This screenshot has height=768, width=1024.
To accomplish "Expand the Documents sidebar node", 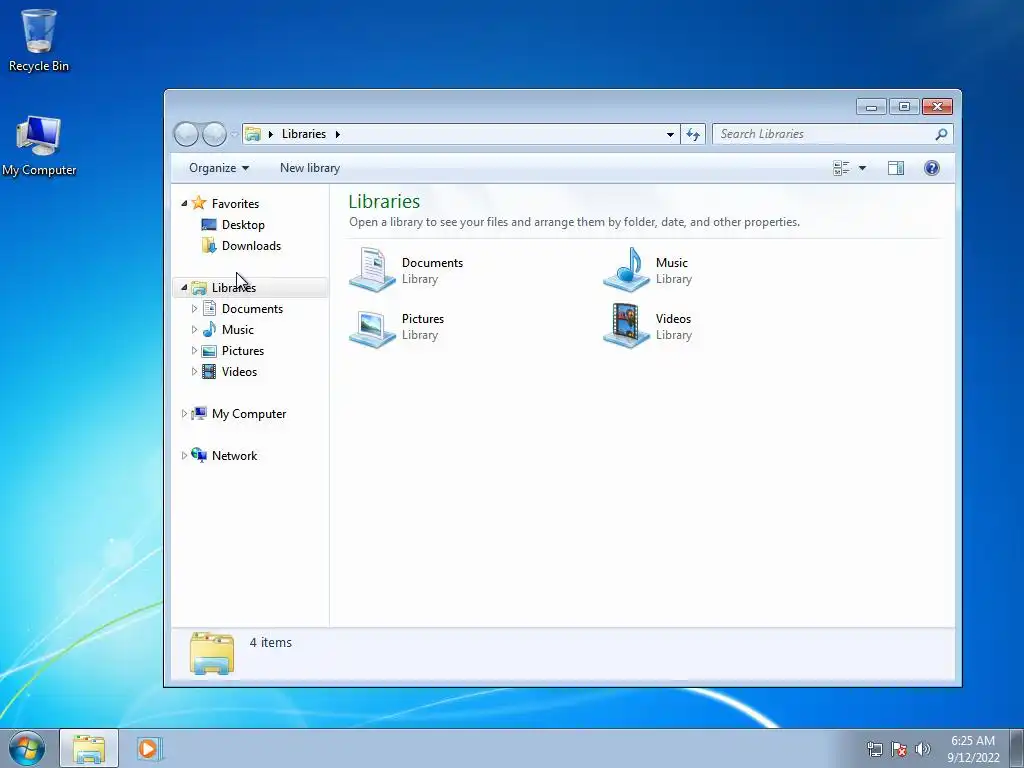I will point(194,308).
